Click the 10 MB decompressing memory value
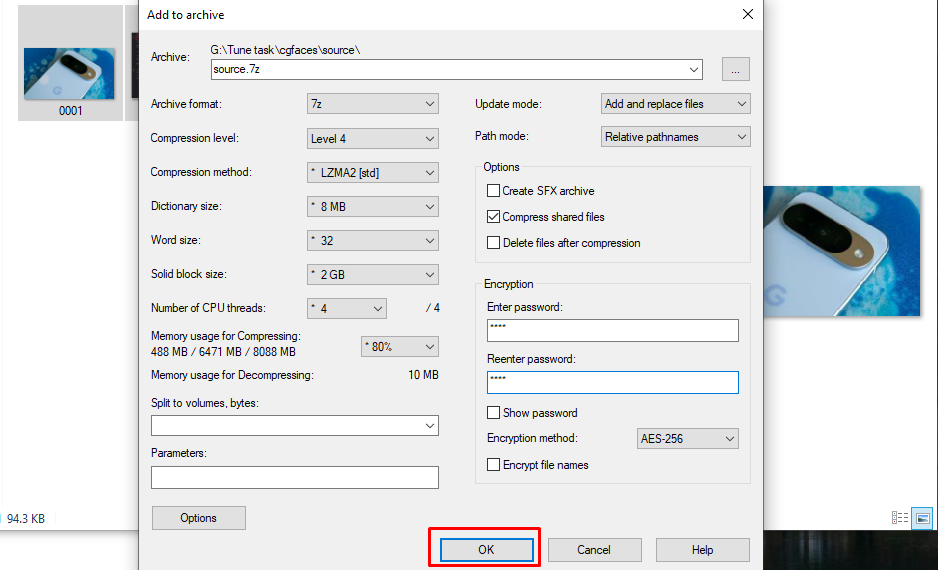The width and height of the screenshot is (938, 570). pos(423,375)
